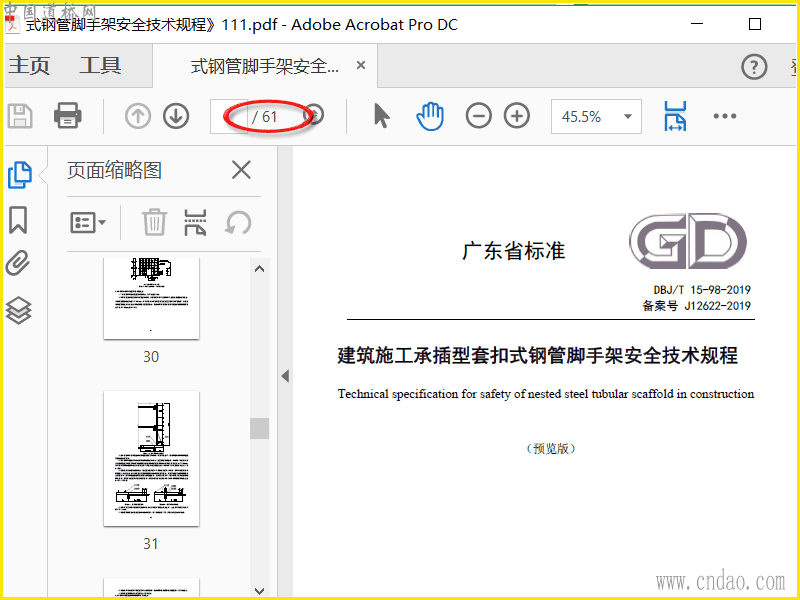Select the 式钢管脚手架安全... document tab
Viewport: 800px width, 600px height.
tap(264, 66)
